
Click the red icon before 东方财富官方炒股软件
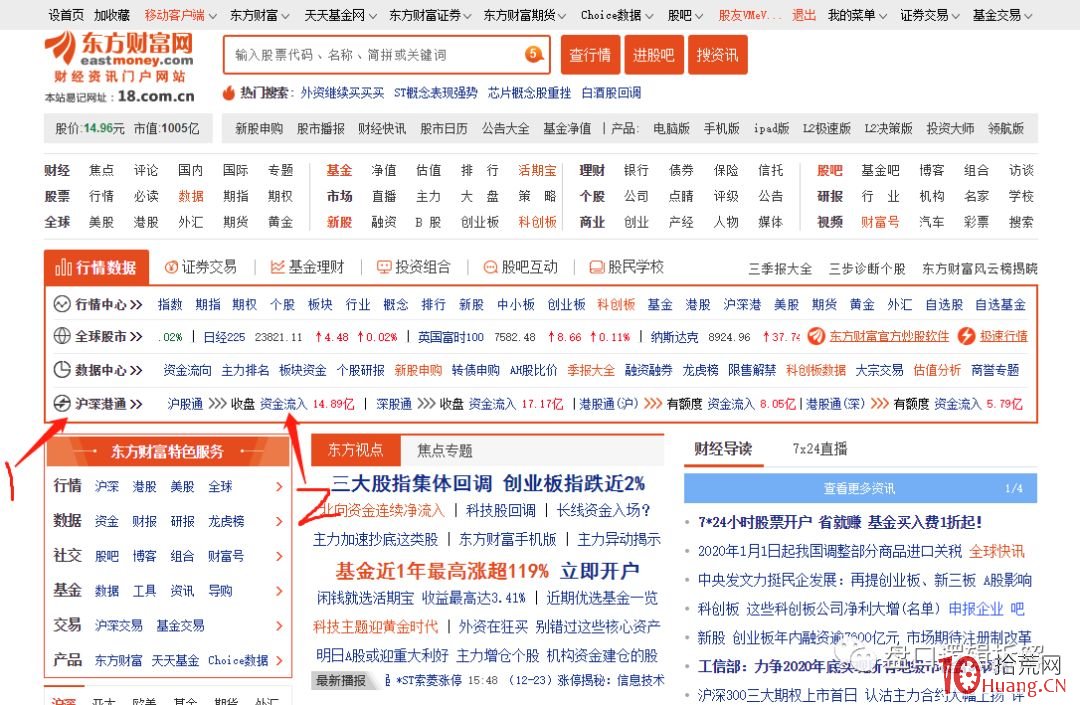click(816, 336)
